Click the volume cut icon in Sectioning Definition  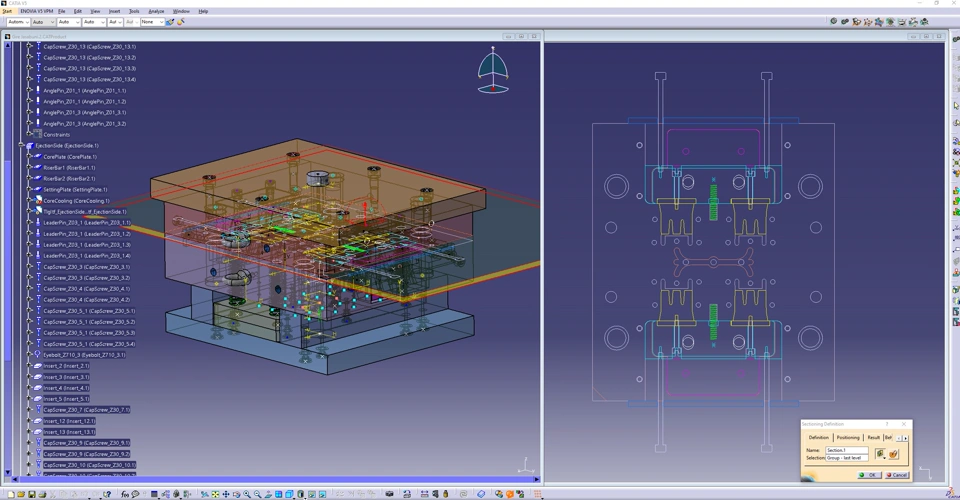coord(880,453)
